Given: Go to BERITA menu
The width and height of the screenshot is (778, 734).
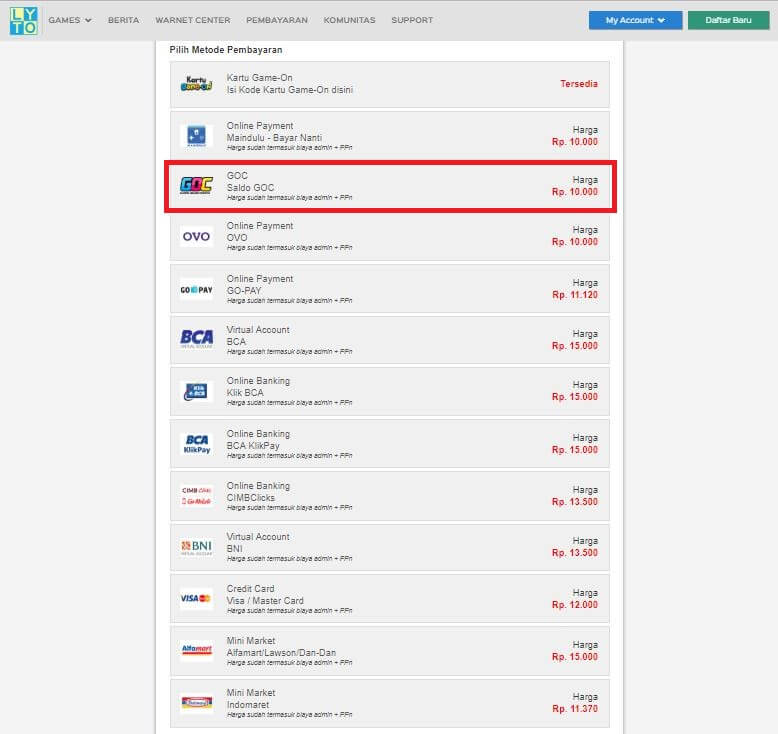Looking at the screenshot, I should click(124, 20).
